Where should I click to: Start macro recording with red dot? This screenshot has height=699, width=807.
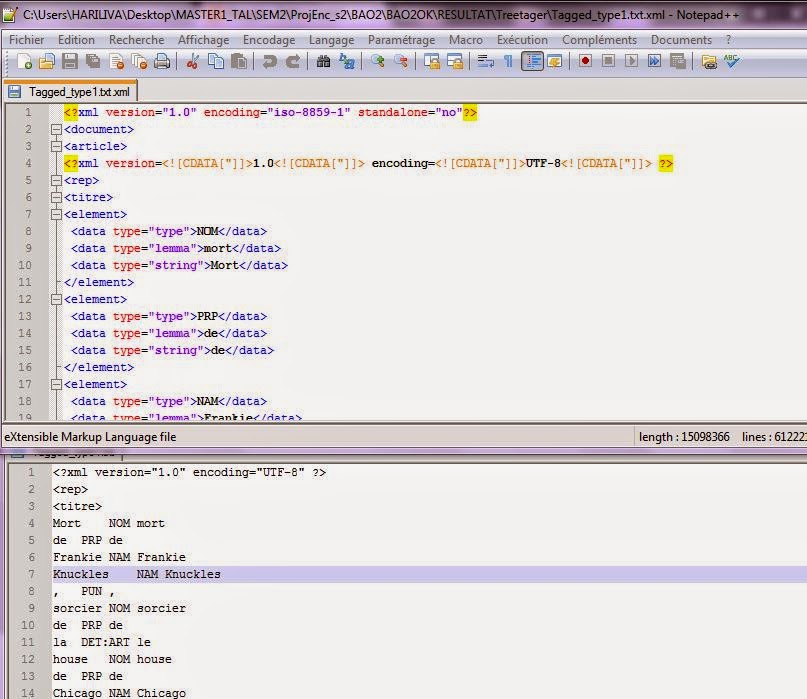(585, 61)
